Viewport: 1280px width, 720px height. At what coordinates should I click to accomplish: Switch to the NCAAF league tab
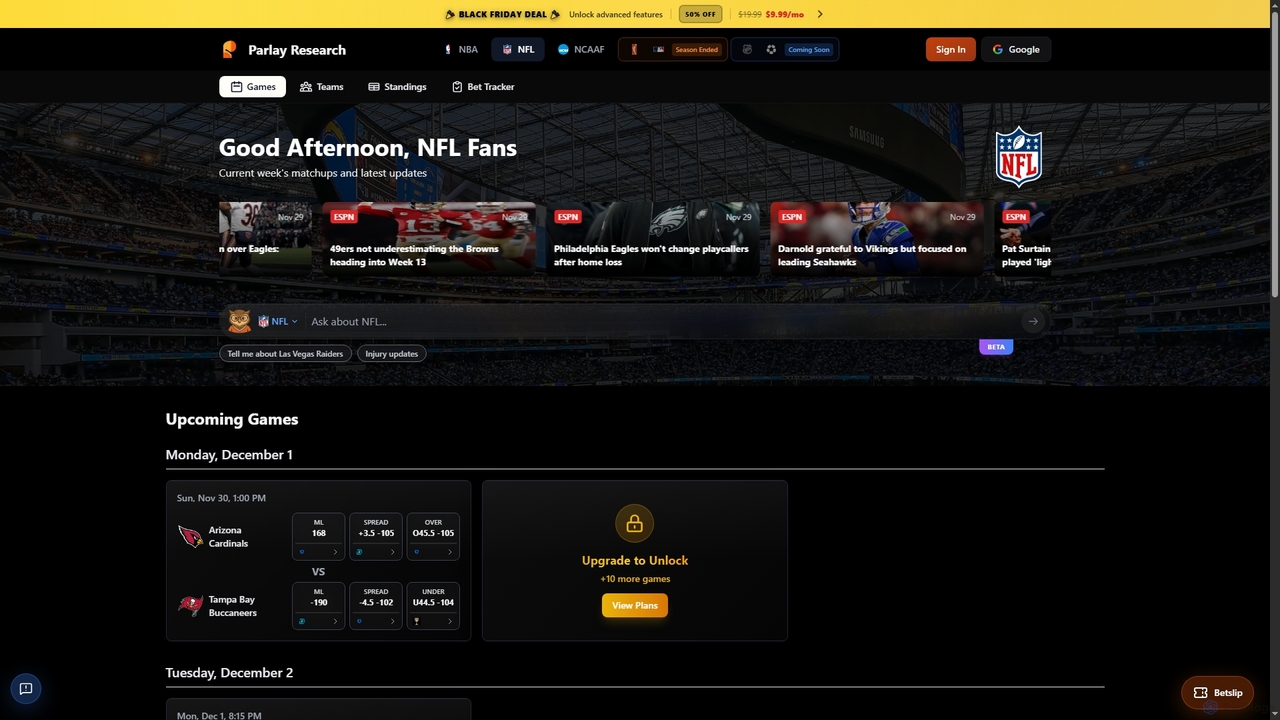click(x=581, y=49)
